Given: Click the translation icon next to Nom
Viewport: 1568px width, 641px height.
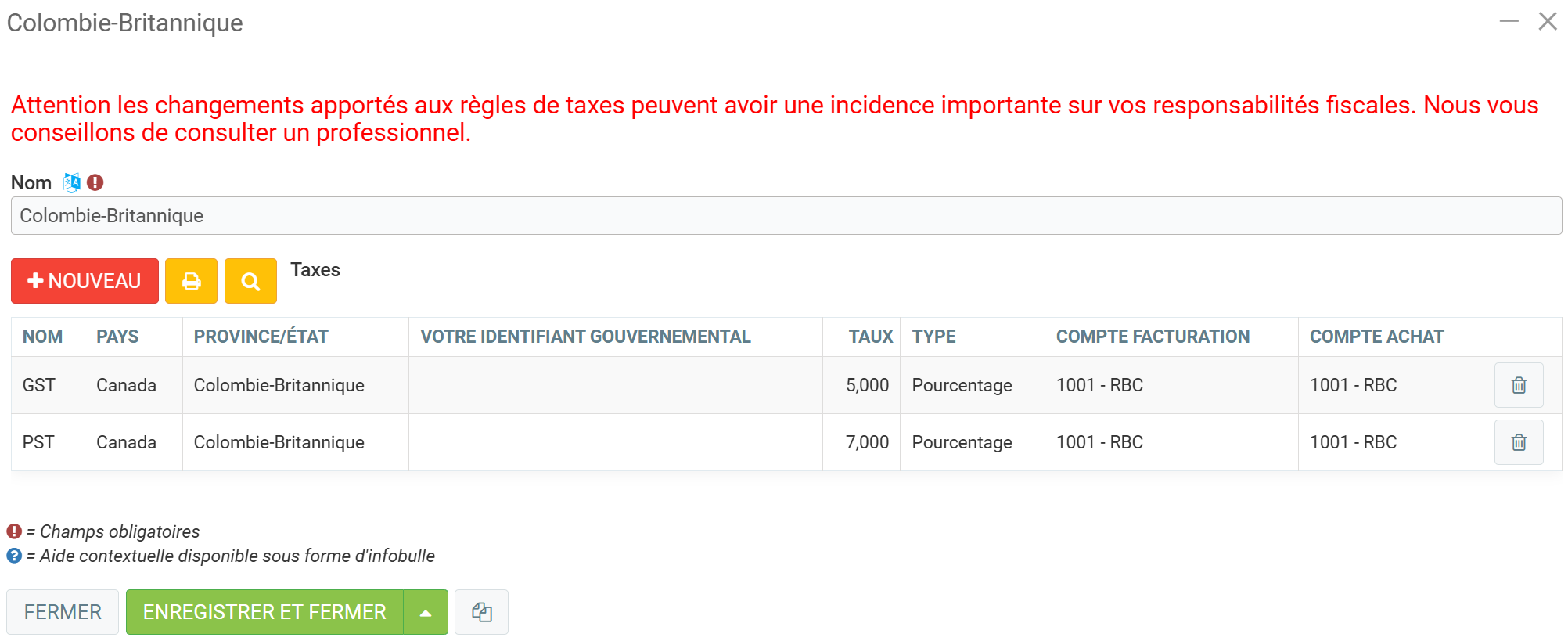Looking at the screenshot, I should [x=71, y=182].
